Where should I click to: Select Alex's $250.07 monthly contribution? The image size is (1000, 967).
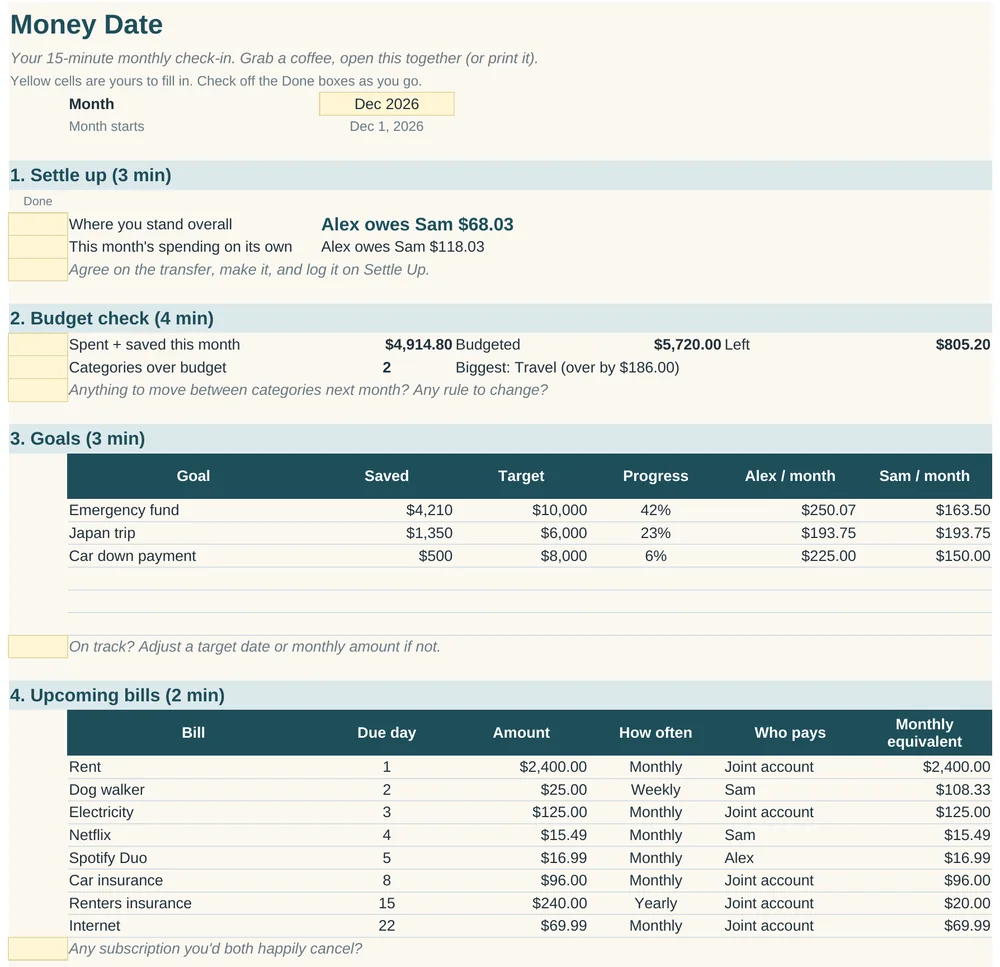[x=828, y=510]
